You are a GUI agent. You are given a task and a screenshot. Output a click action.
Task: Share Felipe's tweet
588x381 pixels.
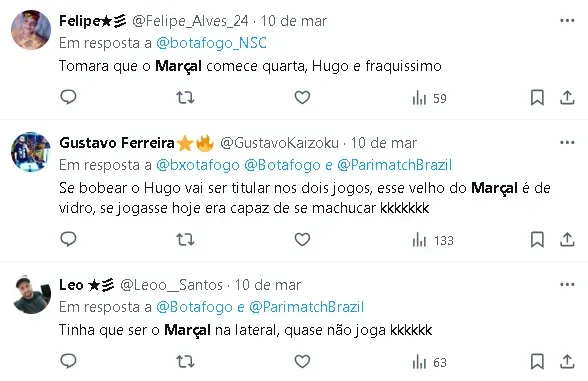click(x=567, y=98)
